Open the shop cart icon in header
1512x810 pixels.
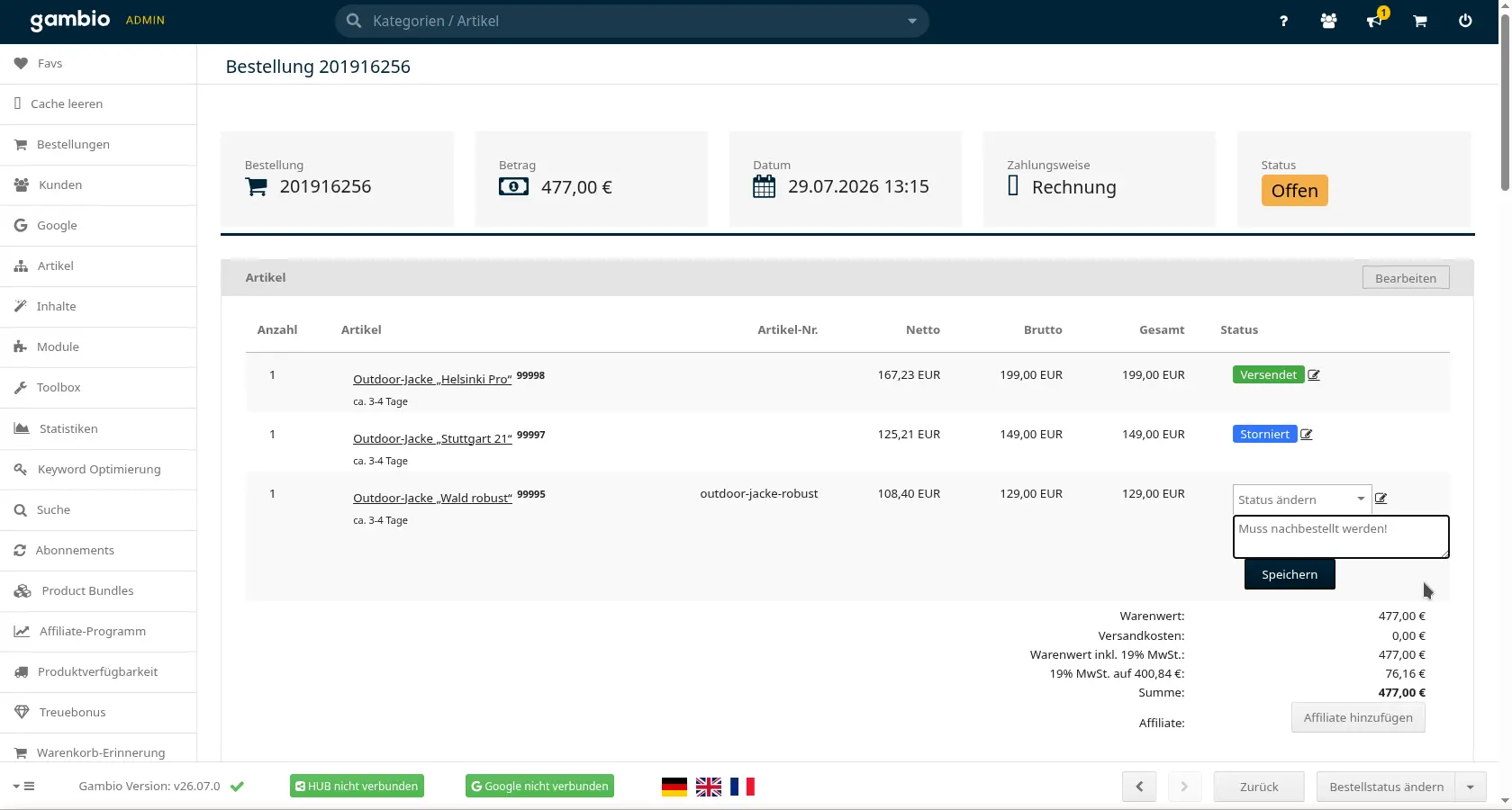click(x=1420, y=21)
